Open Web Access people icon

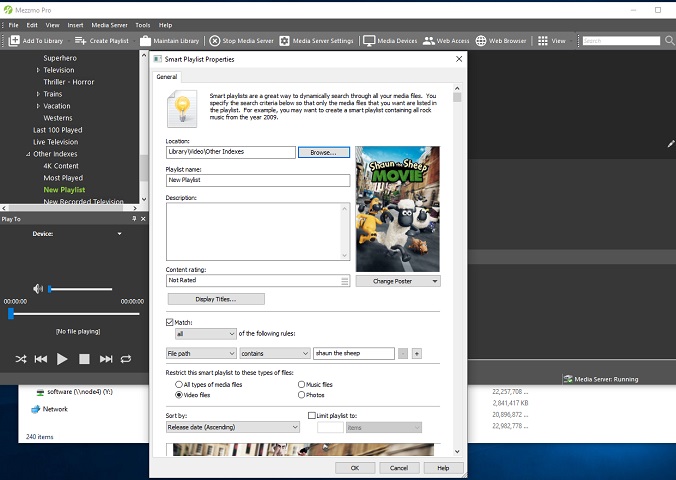[x=429, y=41]
